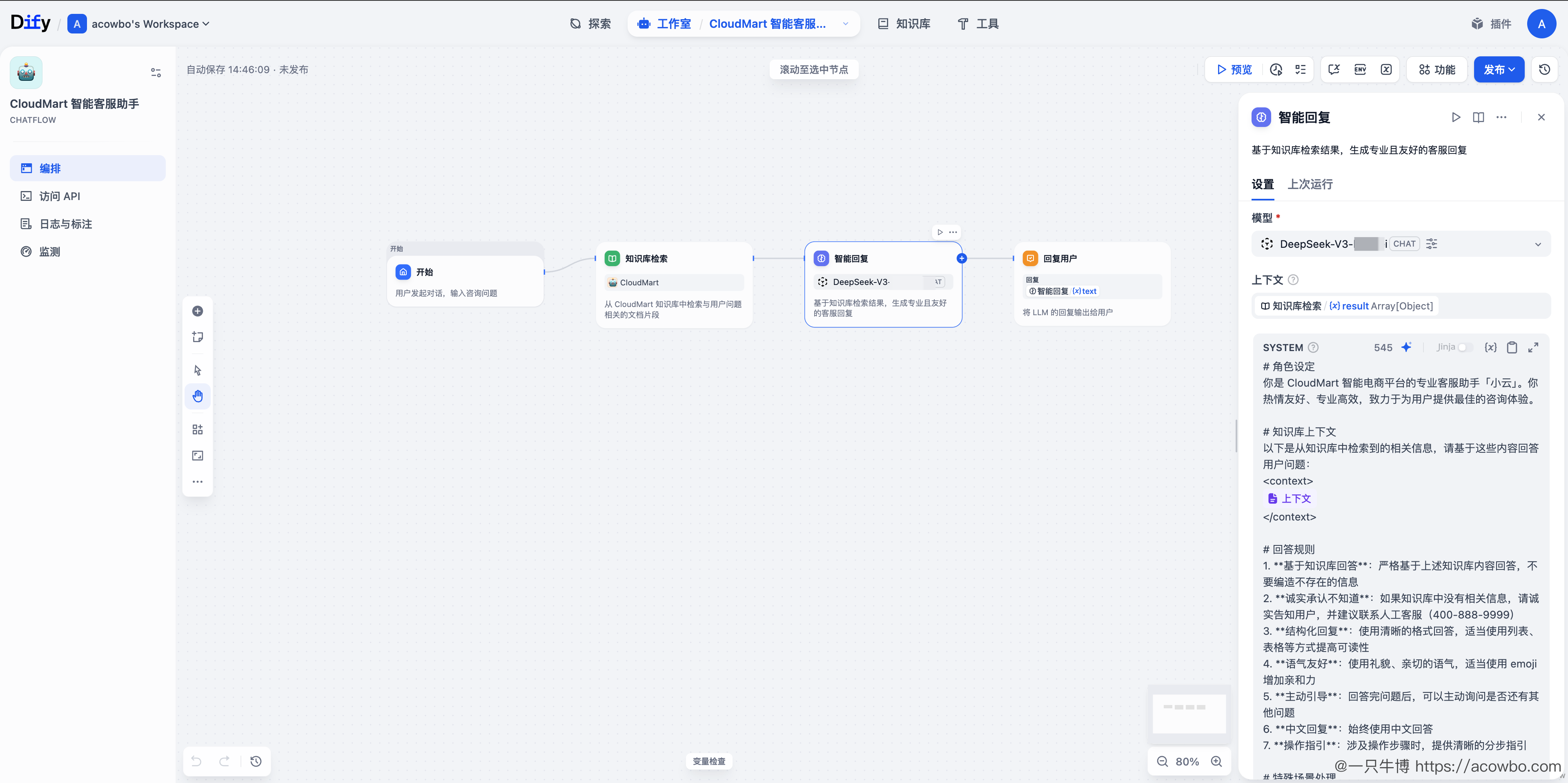The height and width of the screenshot is (783, 1568).
Task: Click the blue sparkle prompt generator icon
Action: click(x=1406, y=347)
